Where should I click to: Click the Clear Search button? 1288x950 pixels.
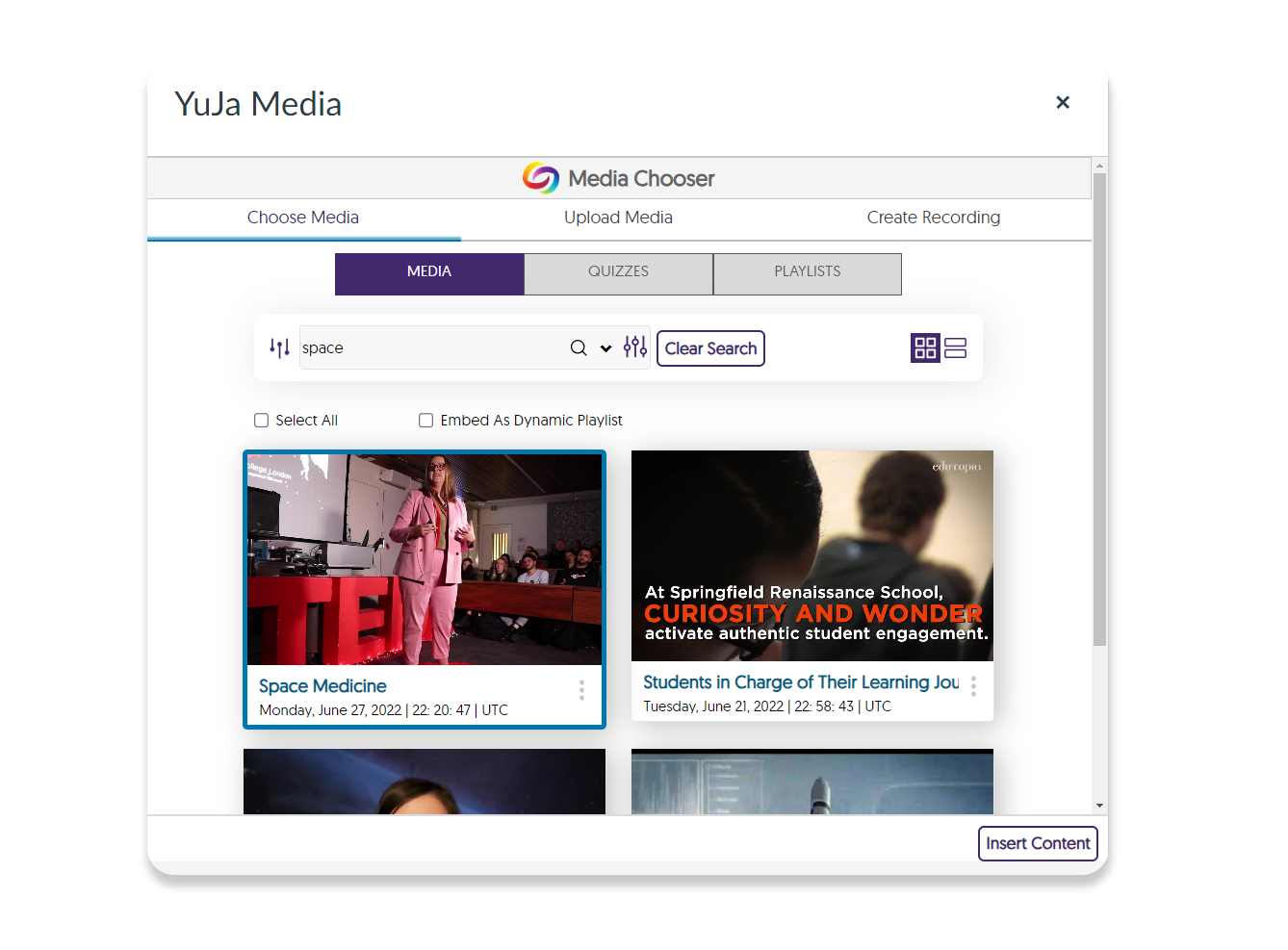710,347
